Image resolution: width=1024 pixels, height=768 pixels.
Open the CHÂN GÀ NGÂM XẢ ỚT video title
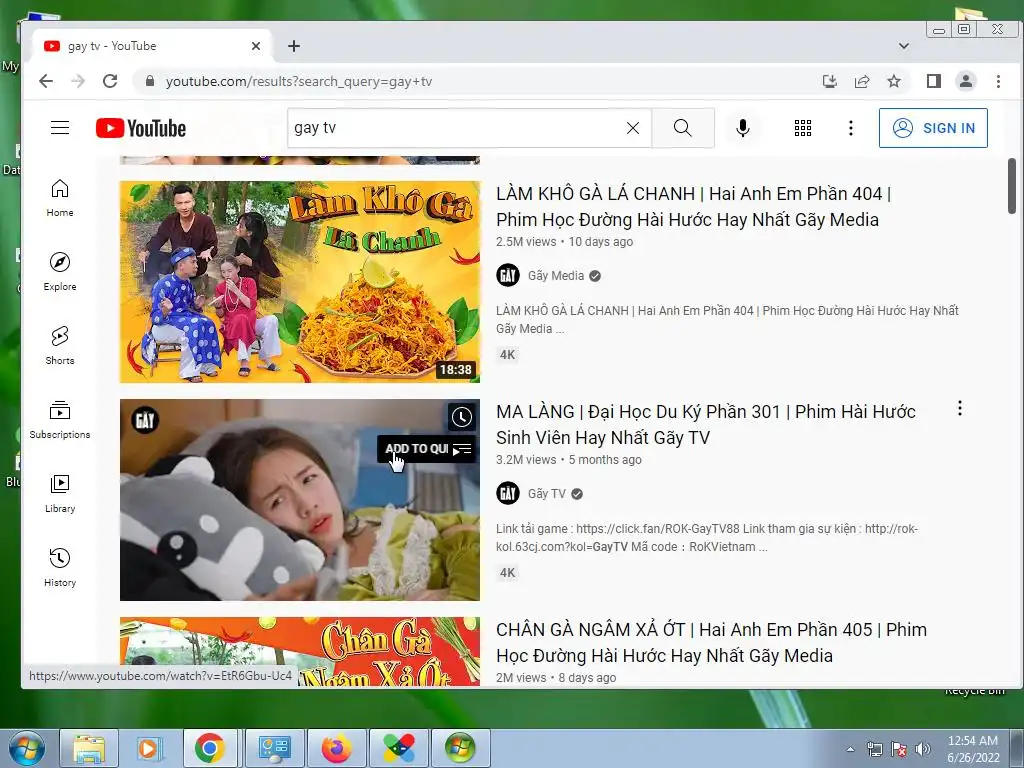[711, 643]
